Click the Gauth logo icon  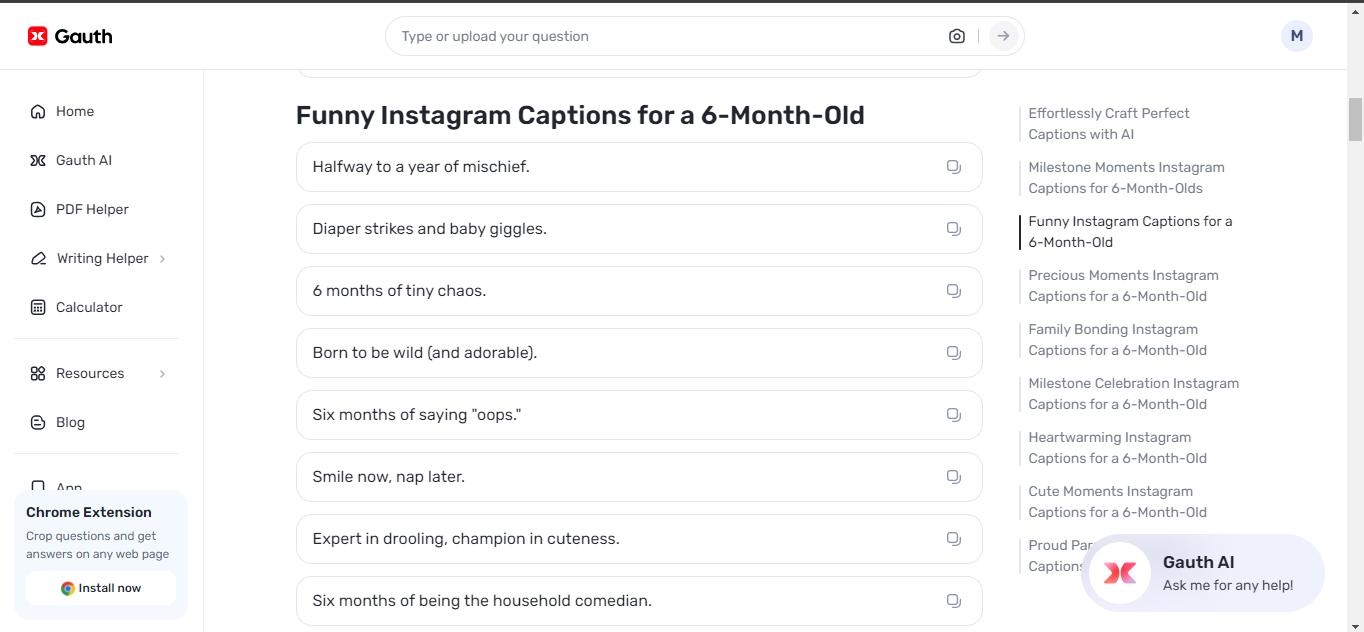36,35
